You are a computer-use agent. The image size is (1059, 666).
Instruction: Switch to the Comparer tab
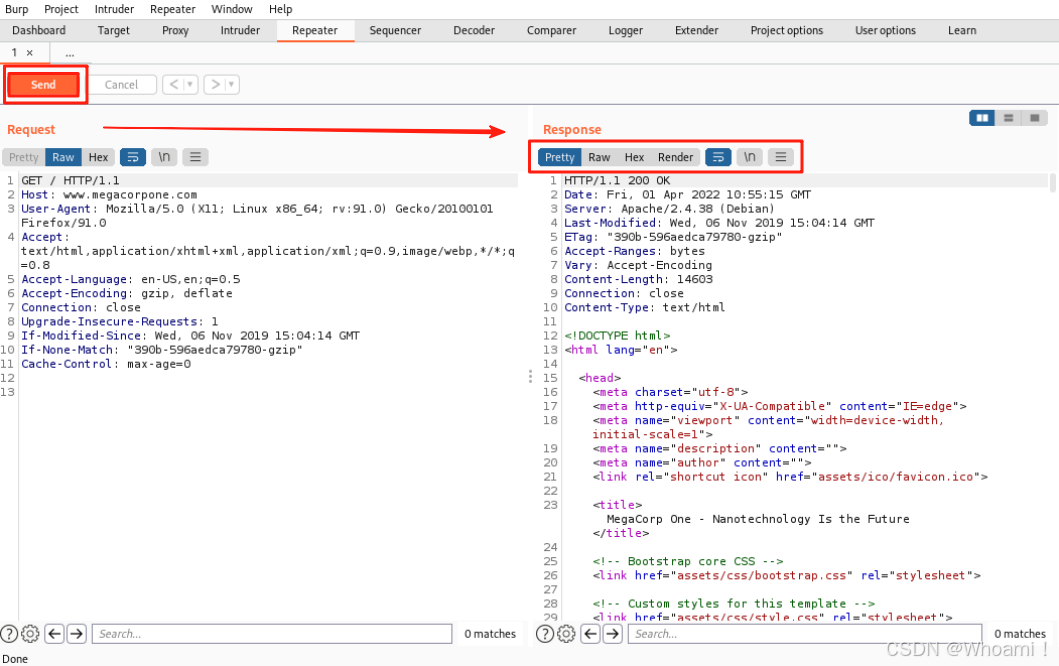pyautogui.click(x=551, y=30)
